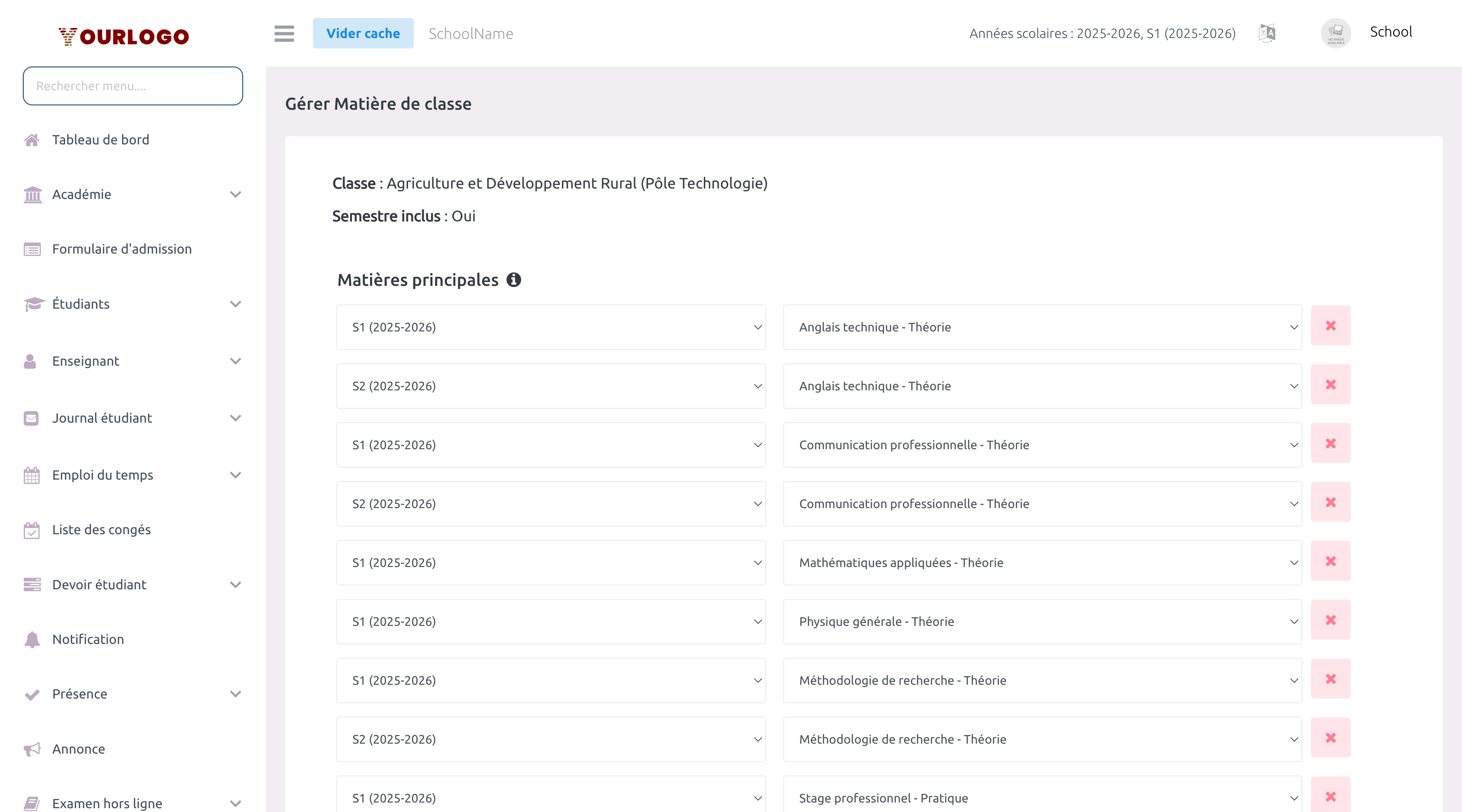Click the user profile avatar image
1462x812 pixels.
click(1336, 33)
